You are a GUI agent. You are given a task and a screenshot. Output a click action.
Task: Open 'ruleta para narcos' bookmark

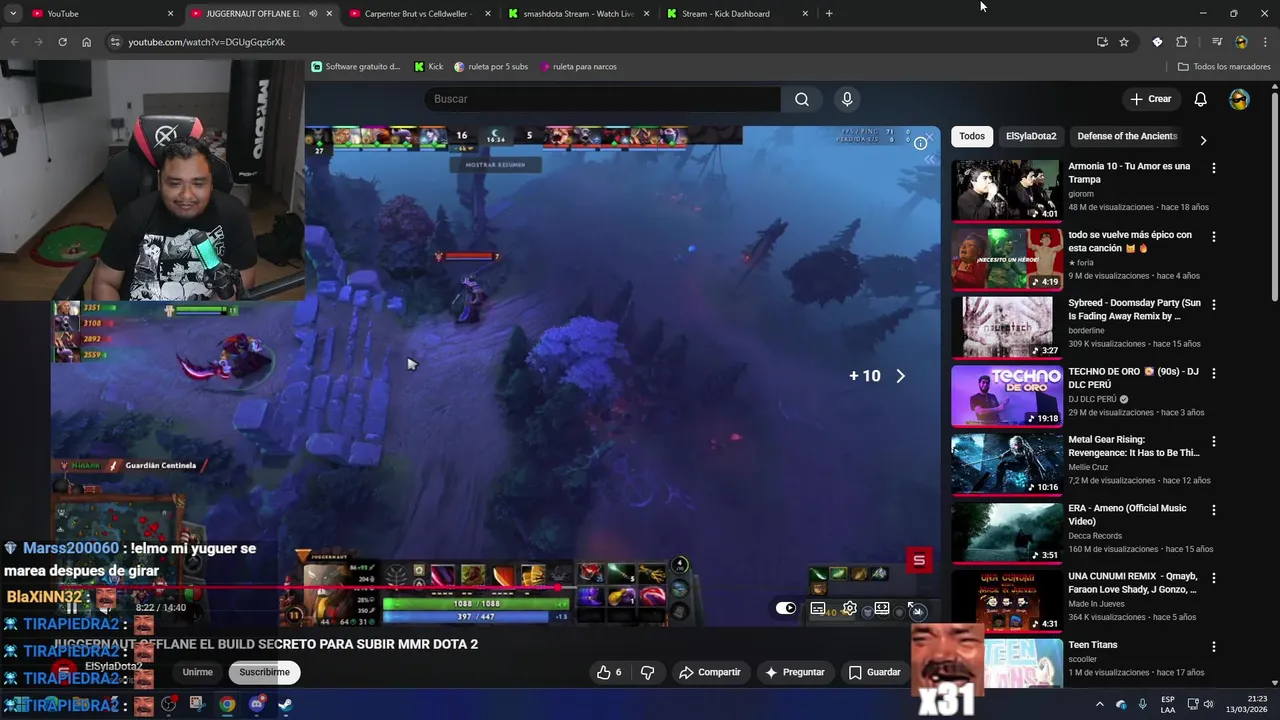coord(578,67)
